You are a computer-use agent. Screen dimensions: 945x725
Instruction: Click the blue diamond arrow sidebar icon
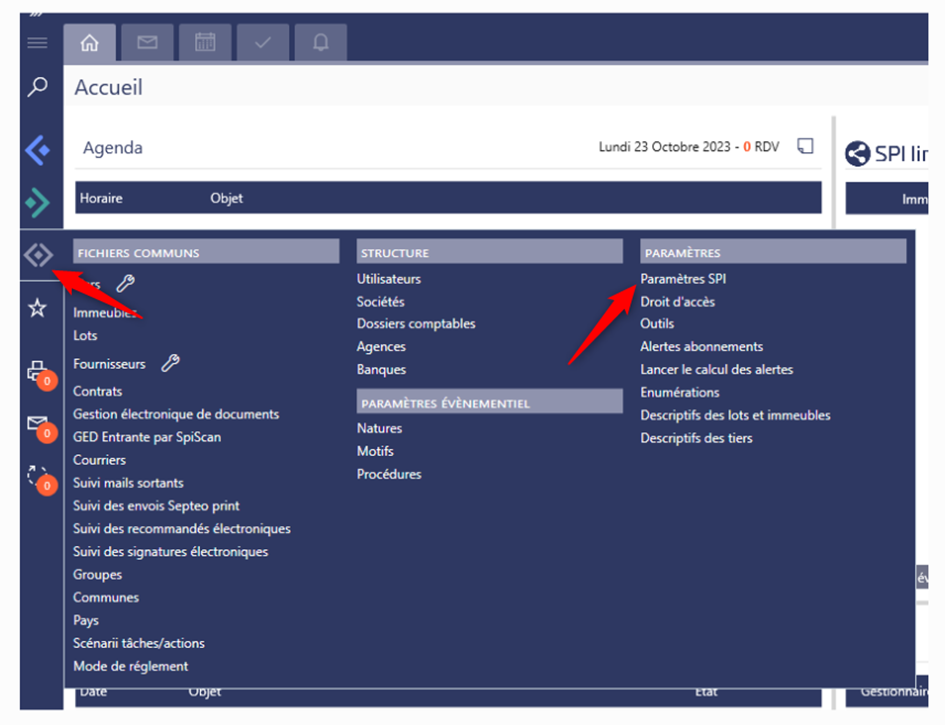(x=37, y=151)
